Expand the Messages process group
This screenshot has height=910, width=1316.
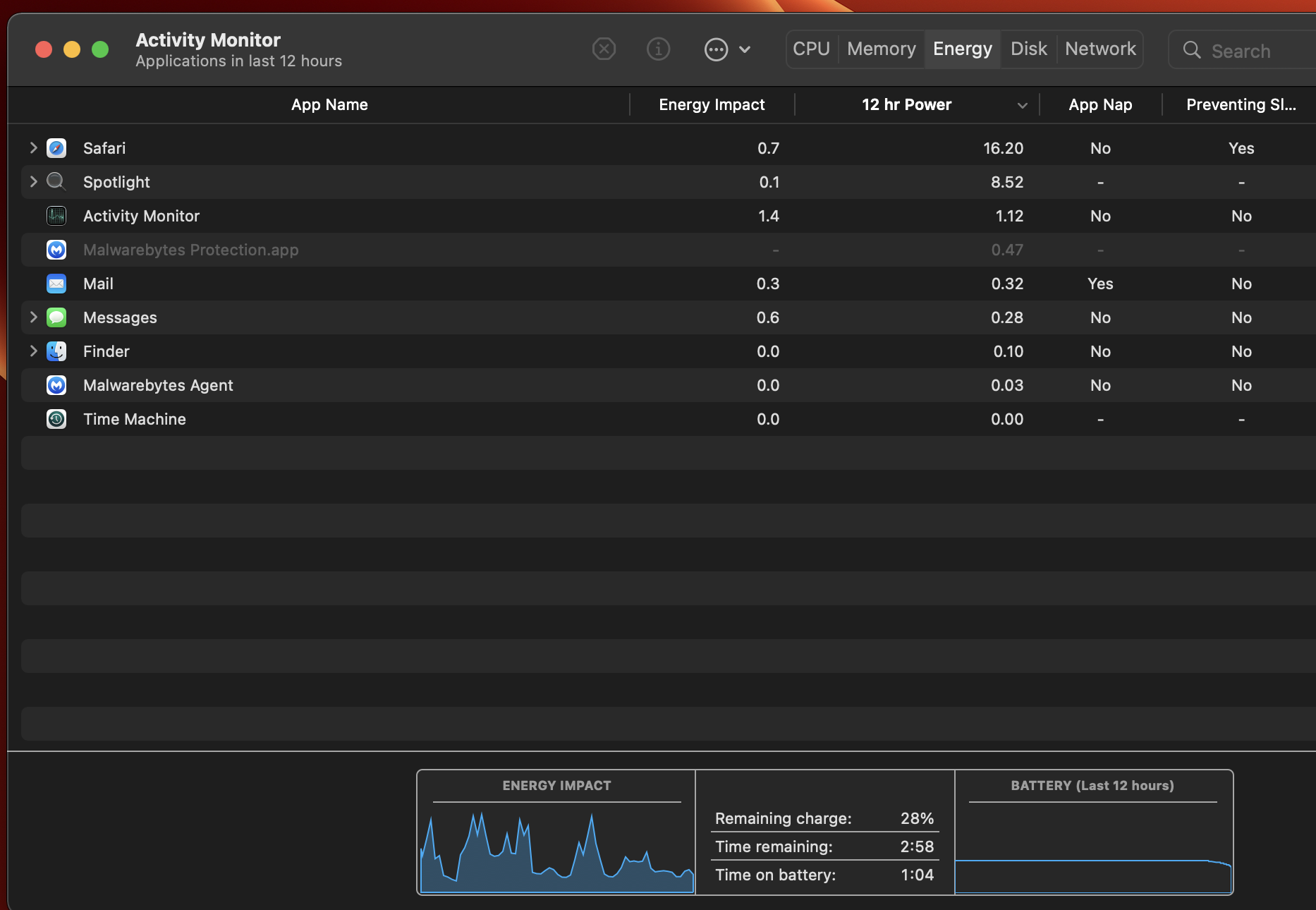point(33,317)
